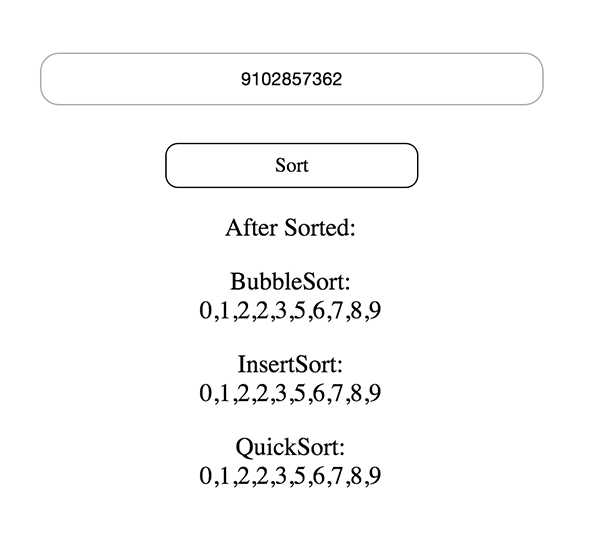The width and height of the screenshot is (600, 539).
Task: Click the leading 0 in BubbleSort's result
Action: tap(205, 310)
